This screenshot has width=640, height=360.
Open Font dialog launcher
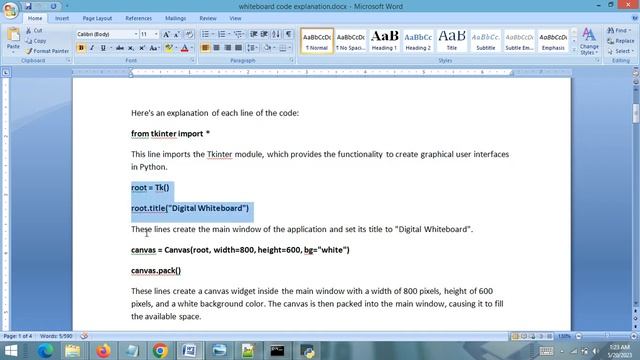tap(192, 60)
